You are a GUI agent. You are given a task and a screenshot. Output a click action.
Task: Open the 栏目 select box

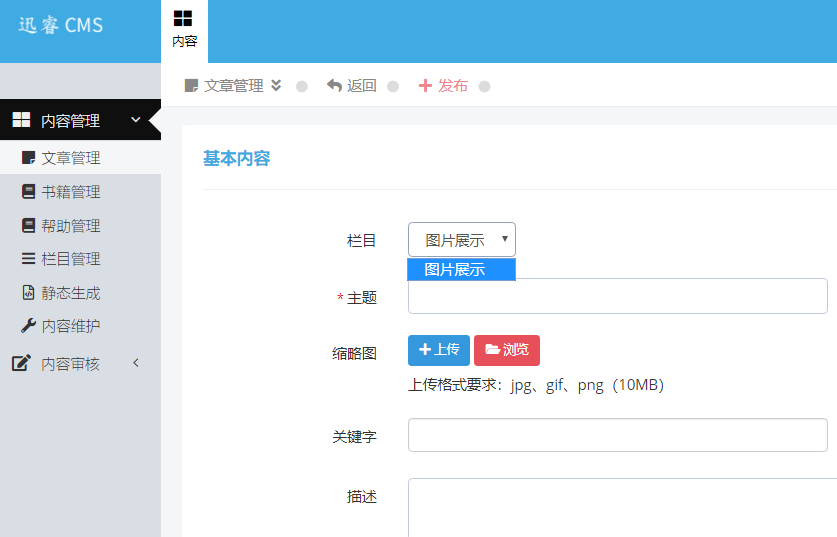462,240
